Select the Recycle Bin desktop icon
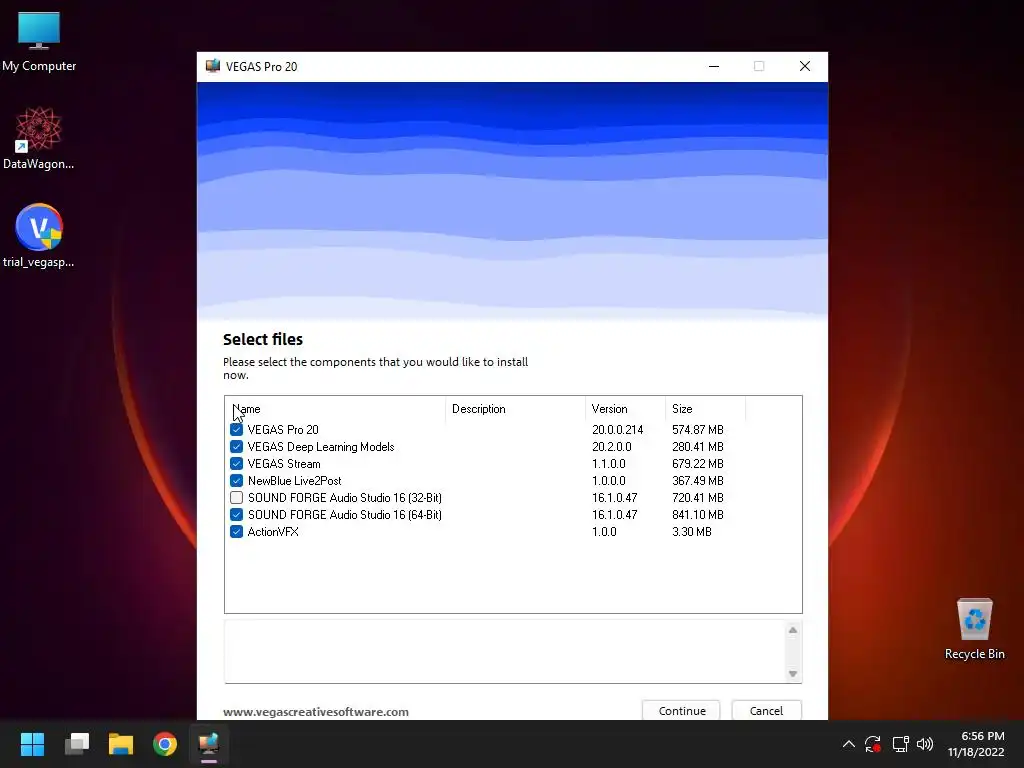1024x768 pixels. [974, 629]
